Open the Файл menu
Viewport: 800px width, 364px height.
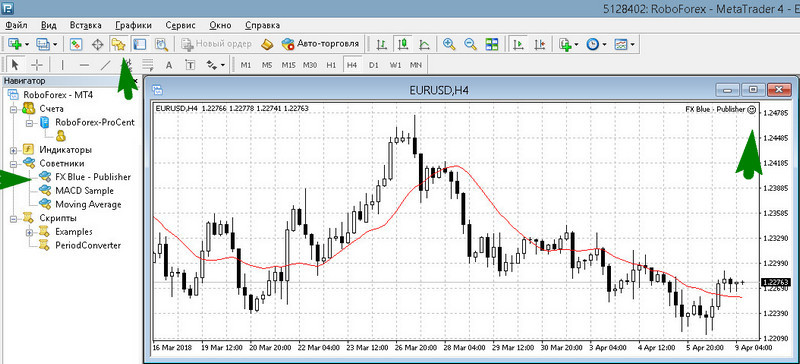click(16, 25)
